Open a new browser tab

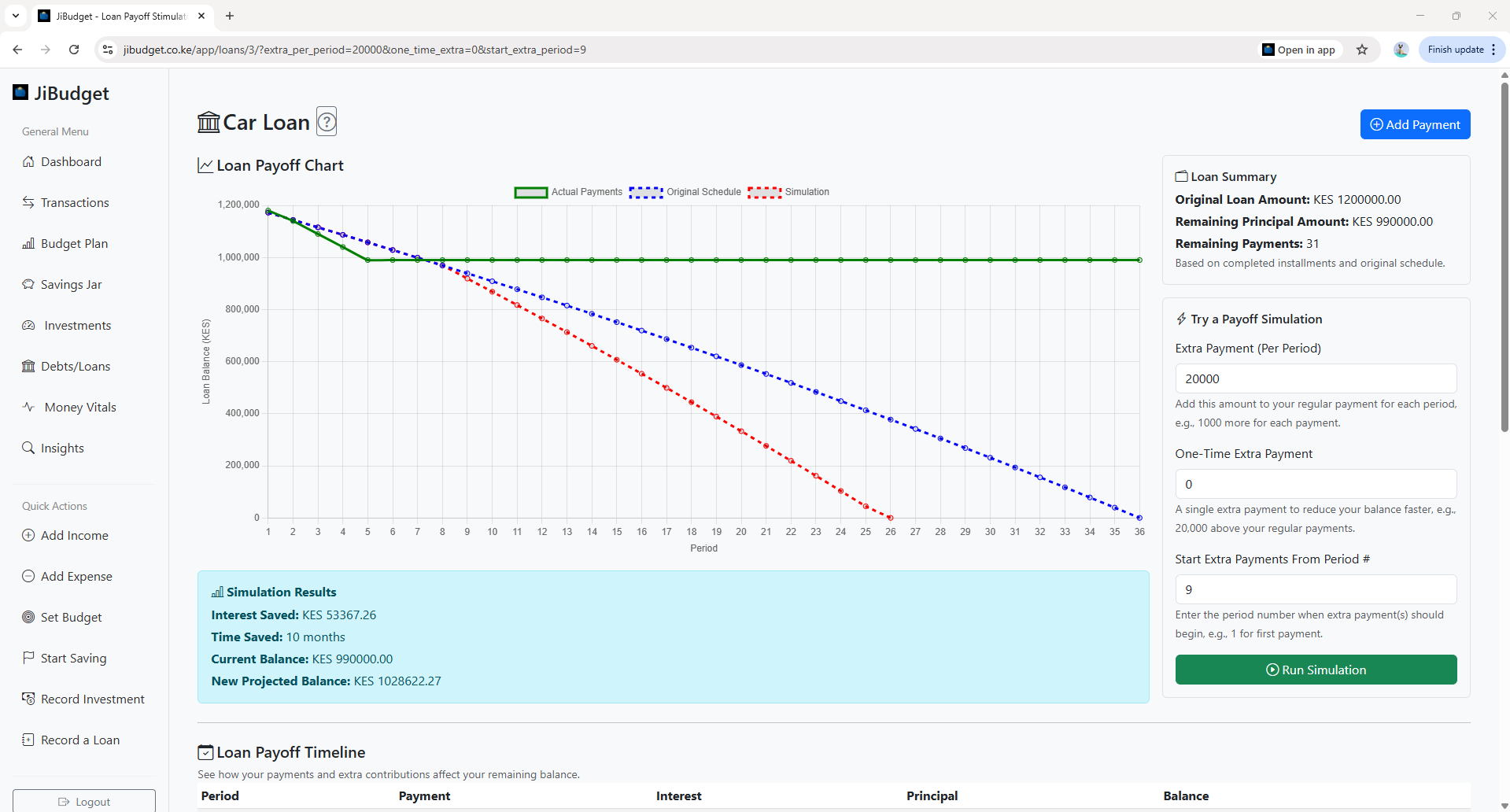click(x=230, y=16)
